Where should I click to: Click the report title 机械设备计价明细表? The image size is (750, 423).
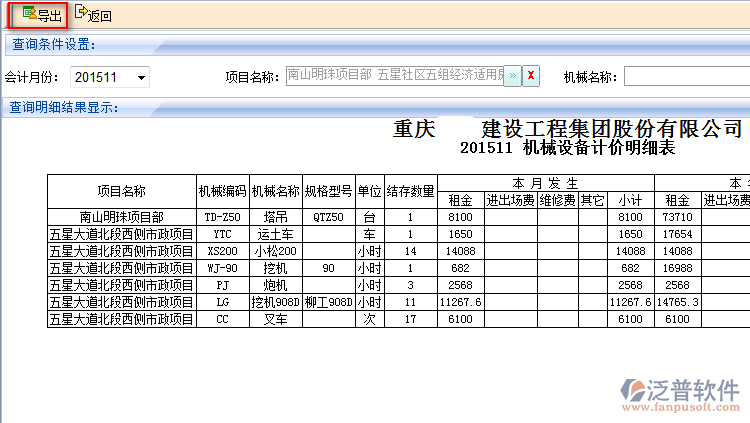[567, 148]
